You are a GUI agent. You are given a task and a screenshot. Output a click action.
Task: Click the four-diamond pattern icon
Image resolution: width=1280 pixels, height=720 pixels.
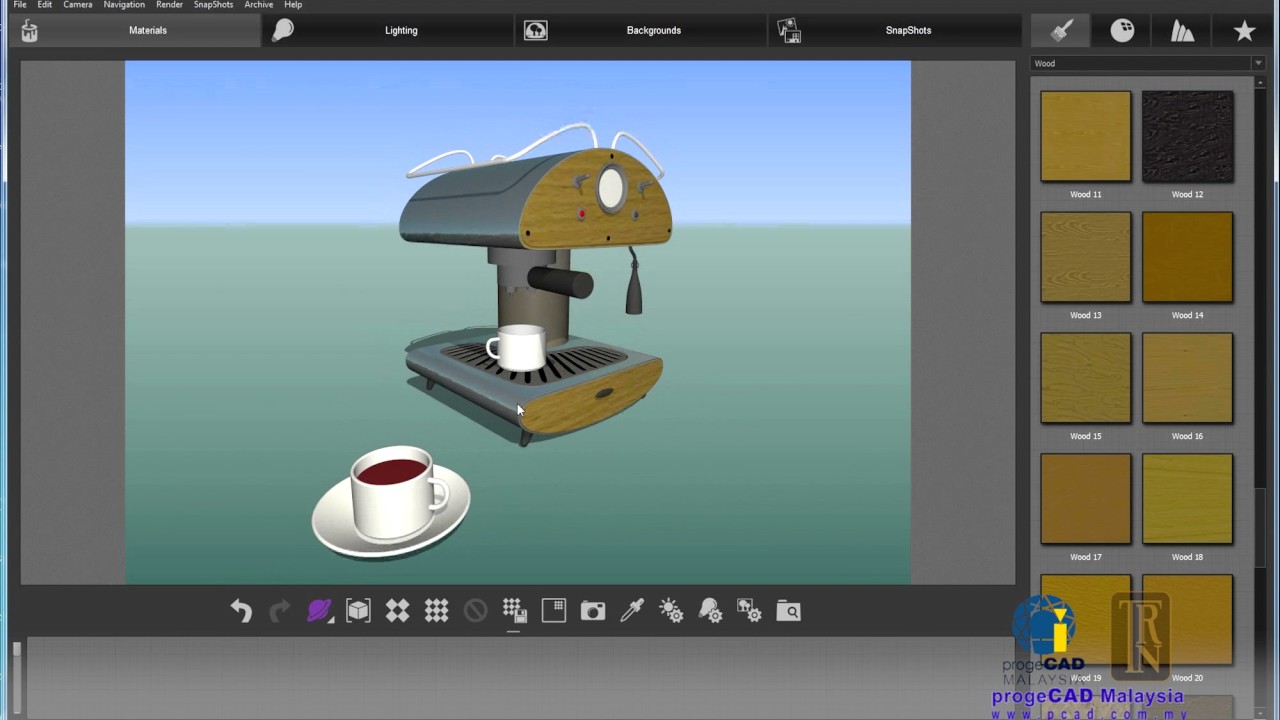coord(397,611)
